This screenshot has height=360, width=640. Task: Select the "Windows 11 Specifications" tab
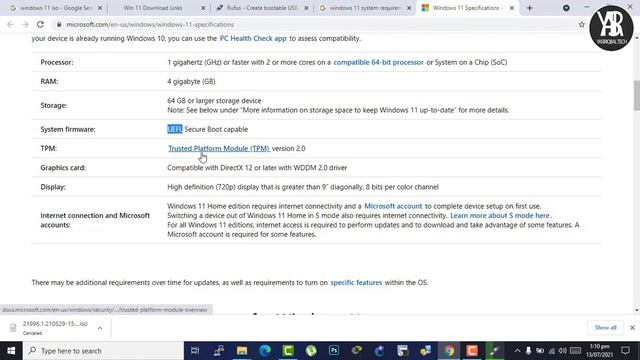[466, 8]
